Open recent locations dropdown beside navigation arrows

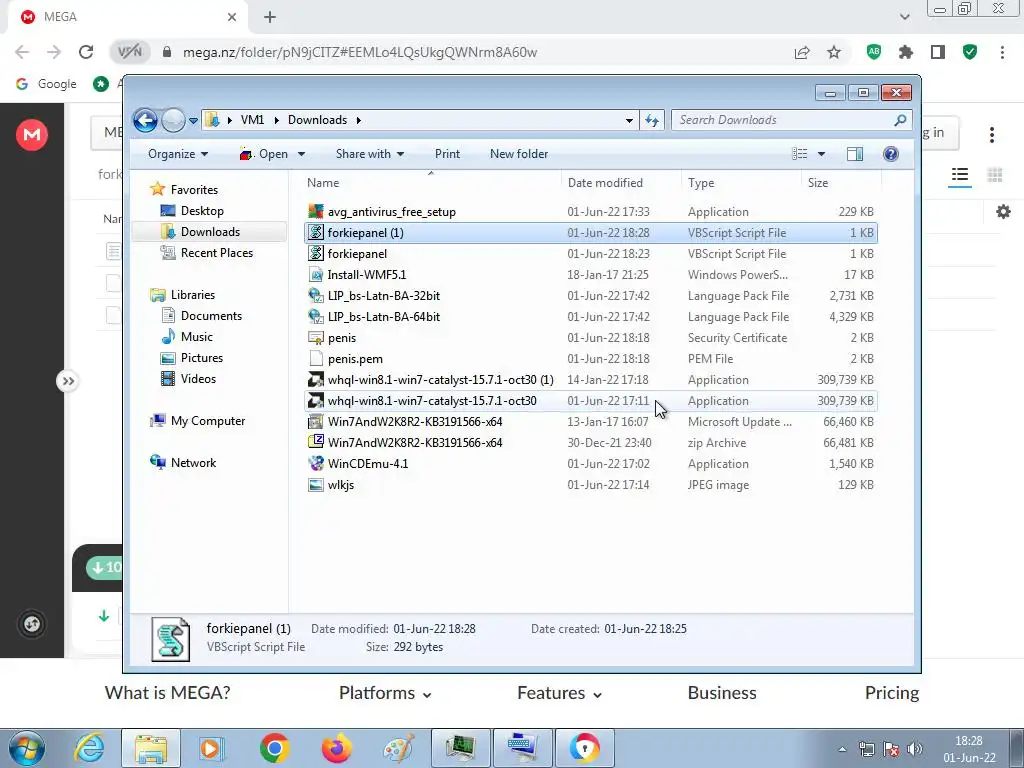coord(193,121)
